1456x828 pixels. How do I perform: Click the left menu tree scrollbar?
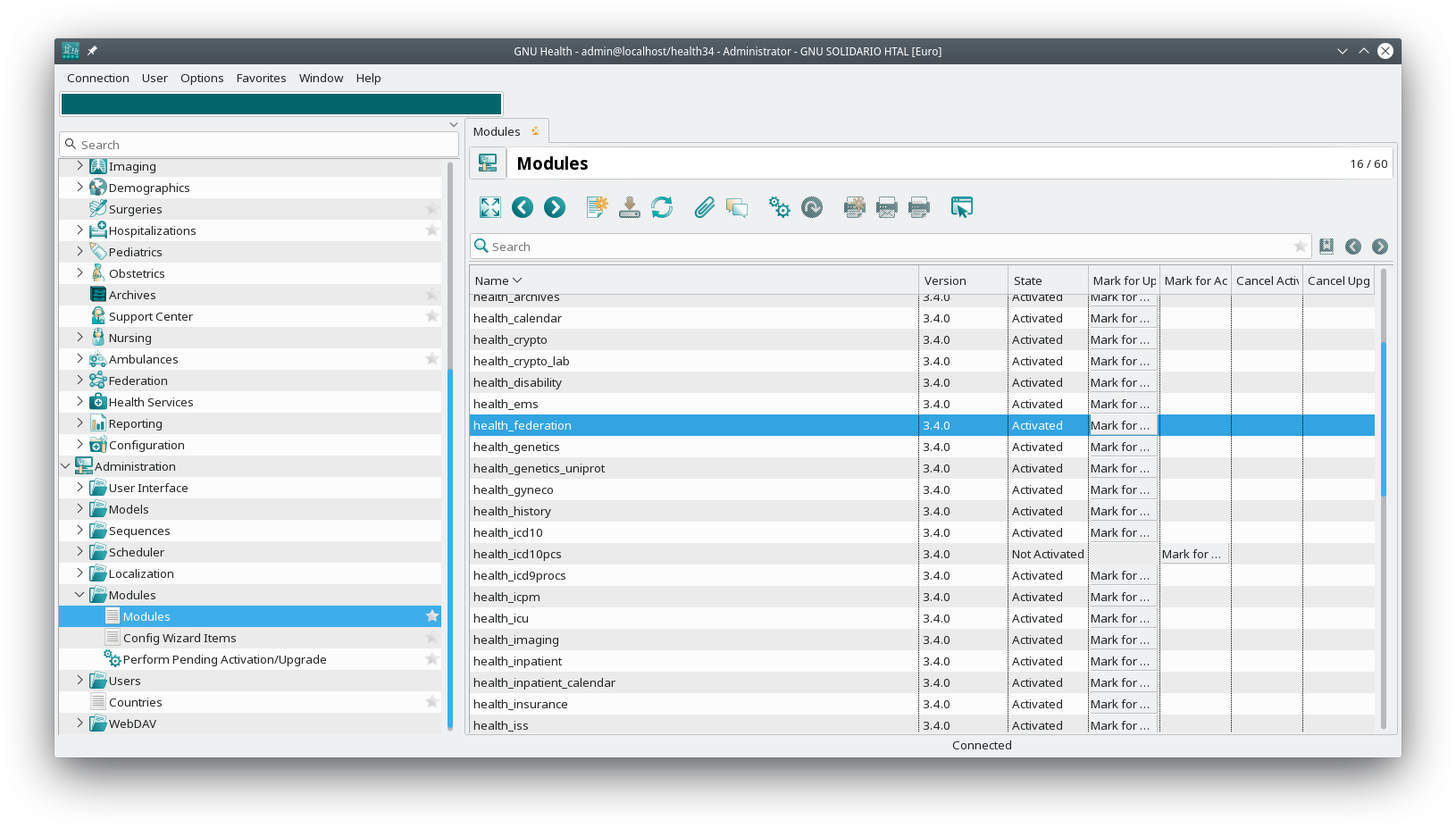450,548
